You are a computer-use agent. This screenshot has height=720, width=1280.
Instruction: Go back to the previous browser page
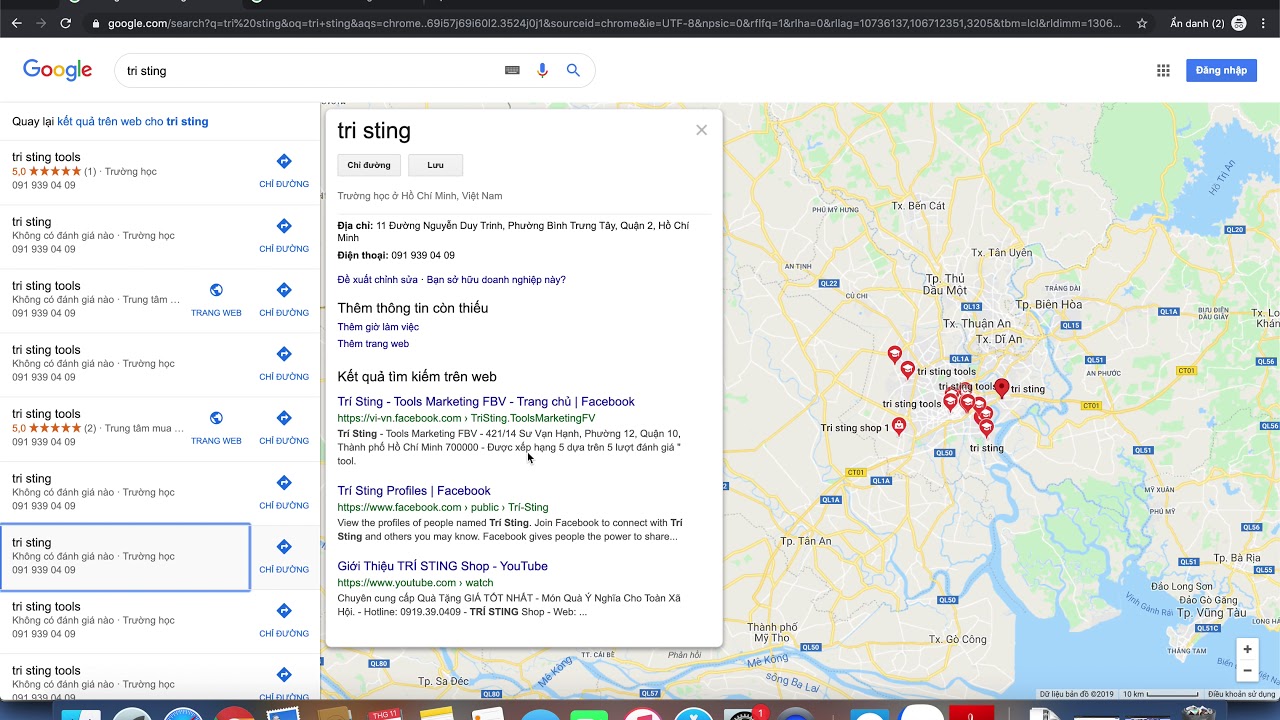pos(17,23)
